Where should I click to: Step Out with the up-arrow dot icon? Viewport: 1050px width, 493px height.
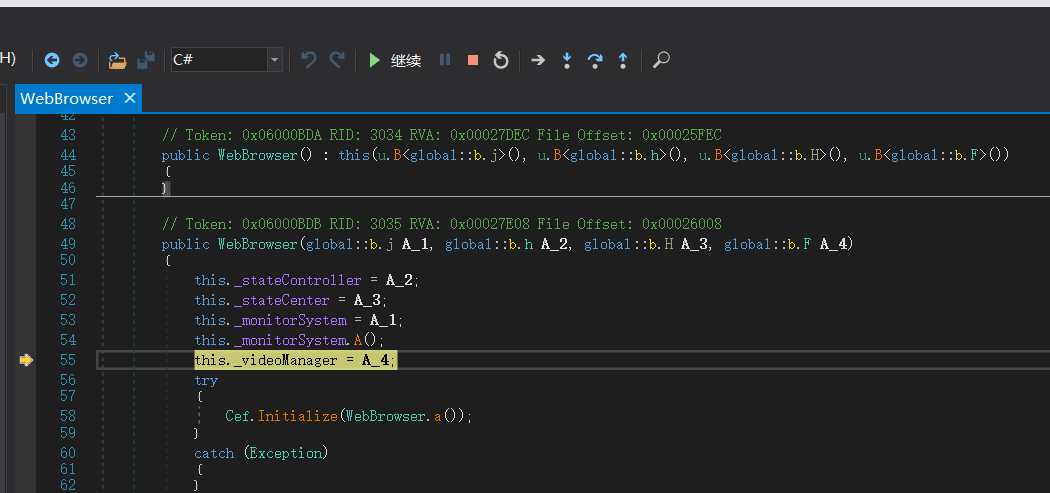coord(623,60)
